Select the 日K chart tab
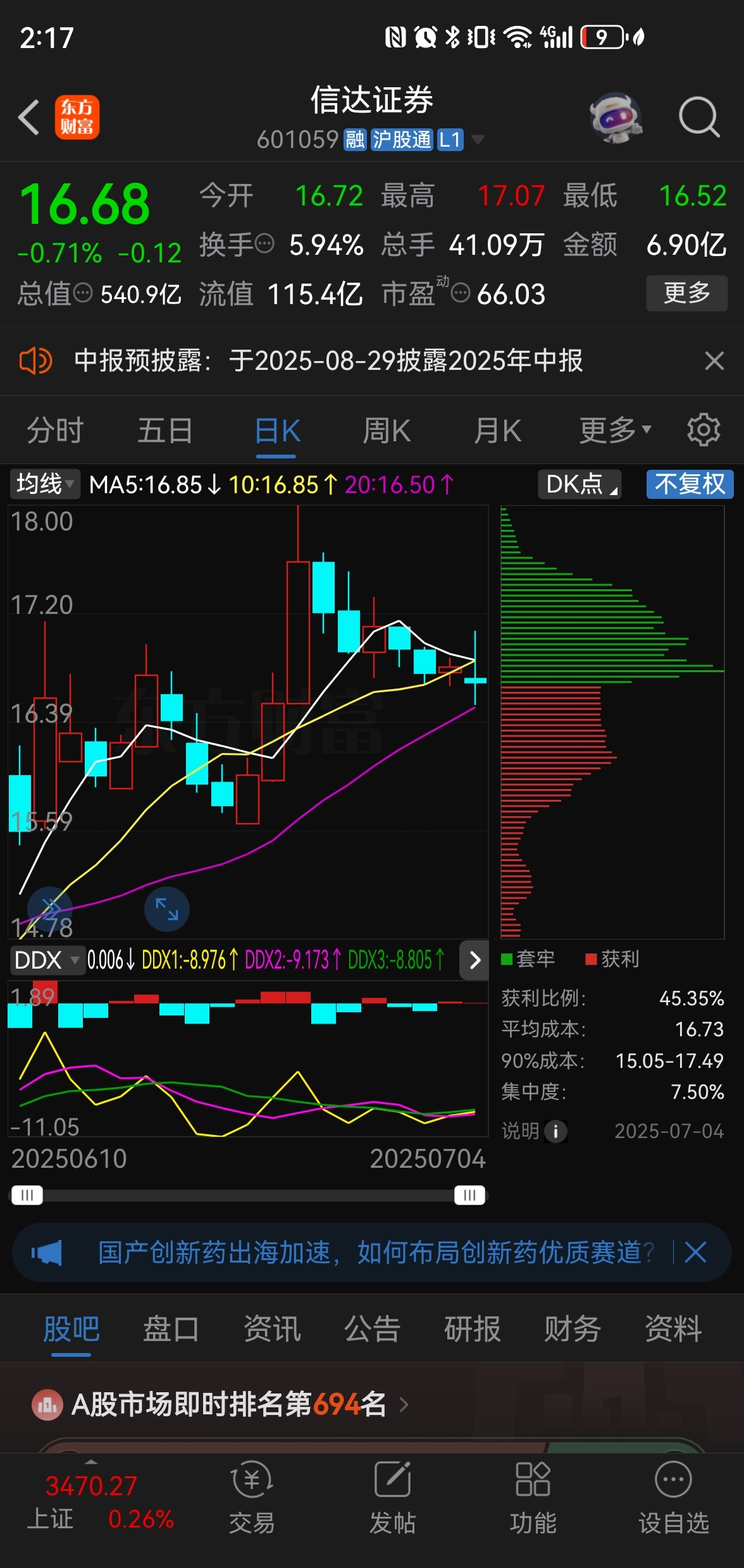Image resolution: width=744 pixels, height=1568 pixels. [x=277, y=431]
